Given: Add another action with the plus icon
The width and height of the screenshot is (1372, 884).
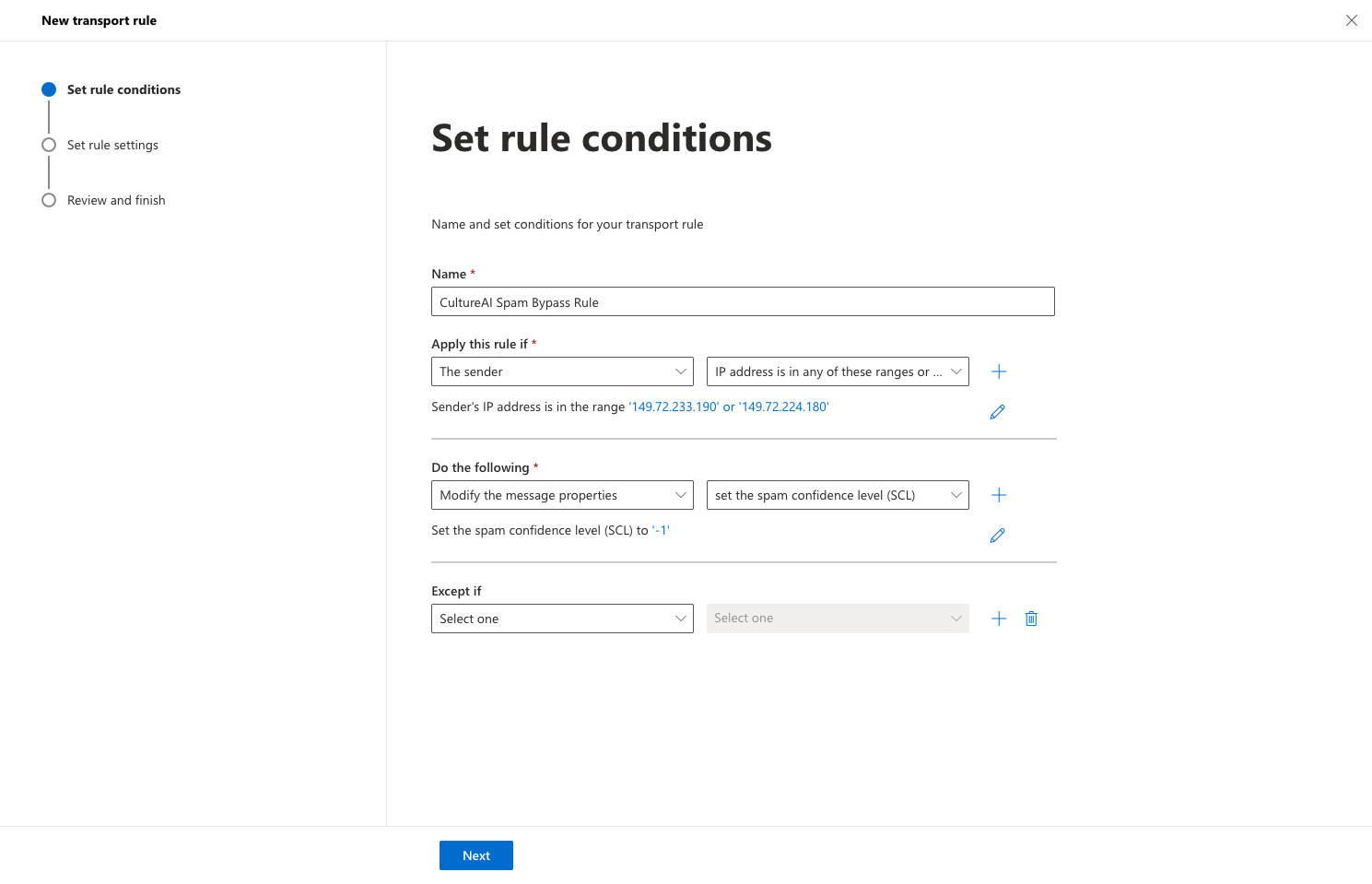Looking at the screenshot, I should coord(998,494).
